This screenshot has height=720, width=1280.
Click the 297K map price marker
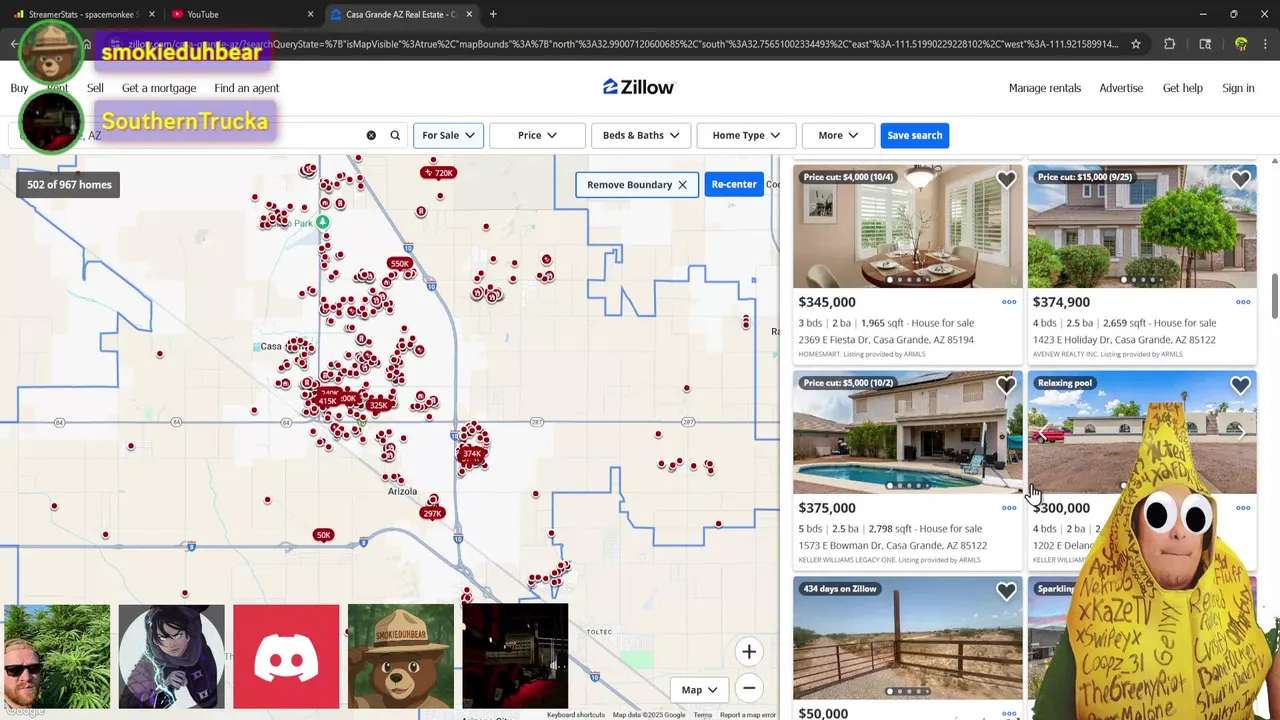tap(432, 514)
